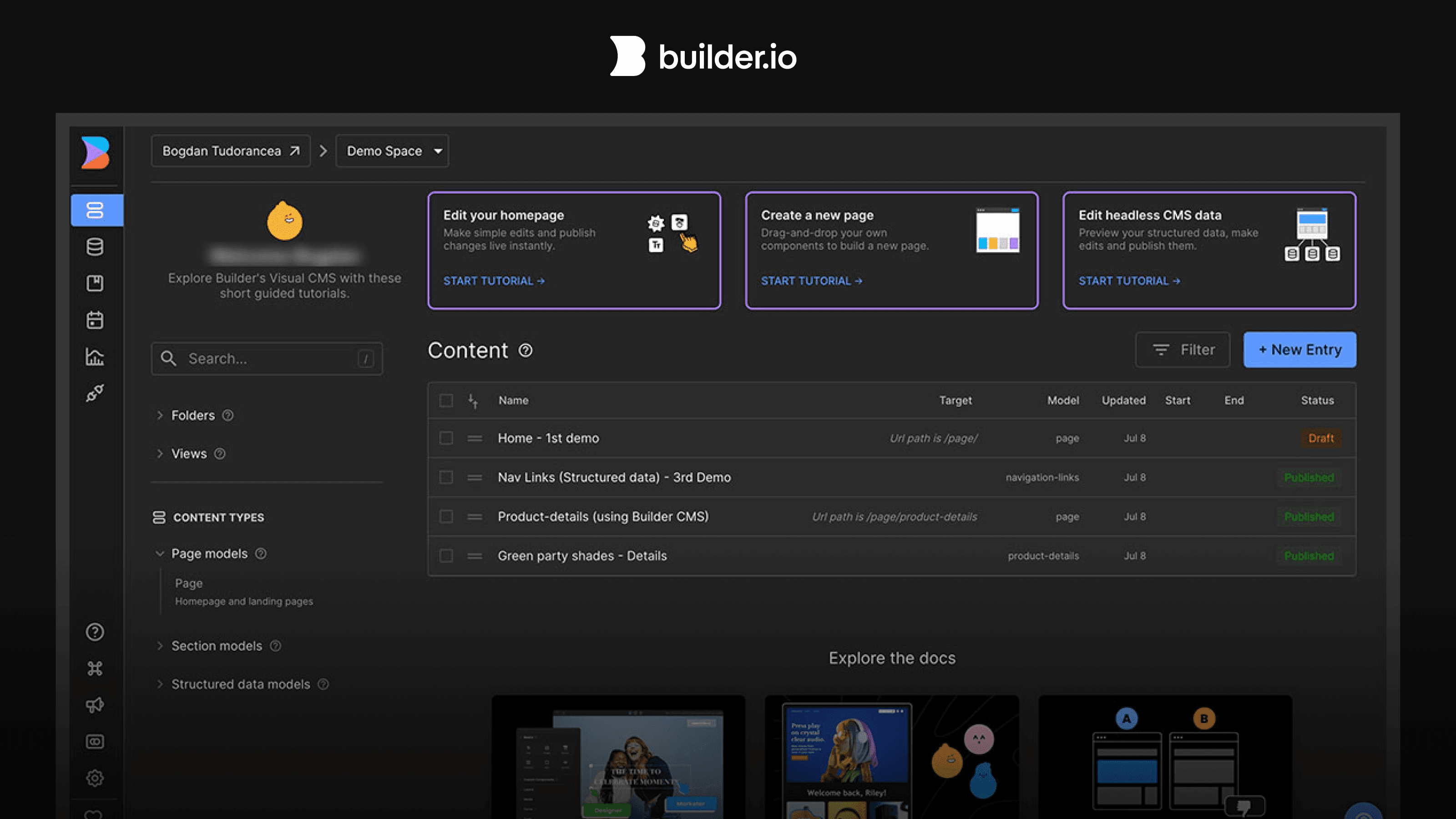Sort by the Status column header
1456x819 pixels.
1317,401
